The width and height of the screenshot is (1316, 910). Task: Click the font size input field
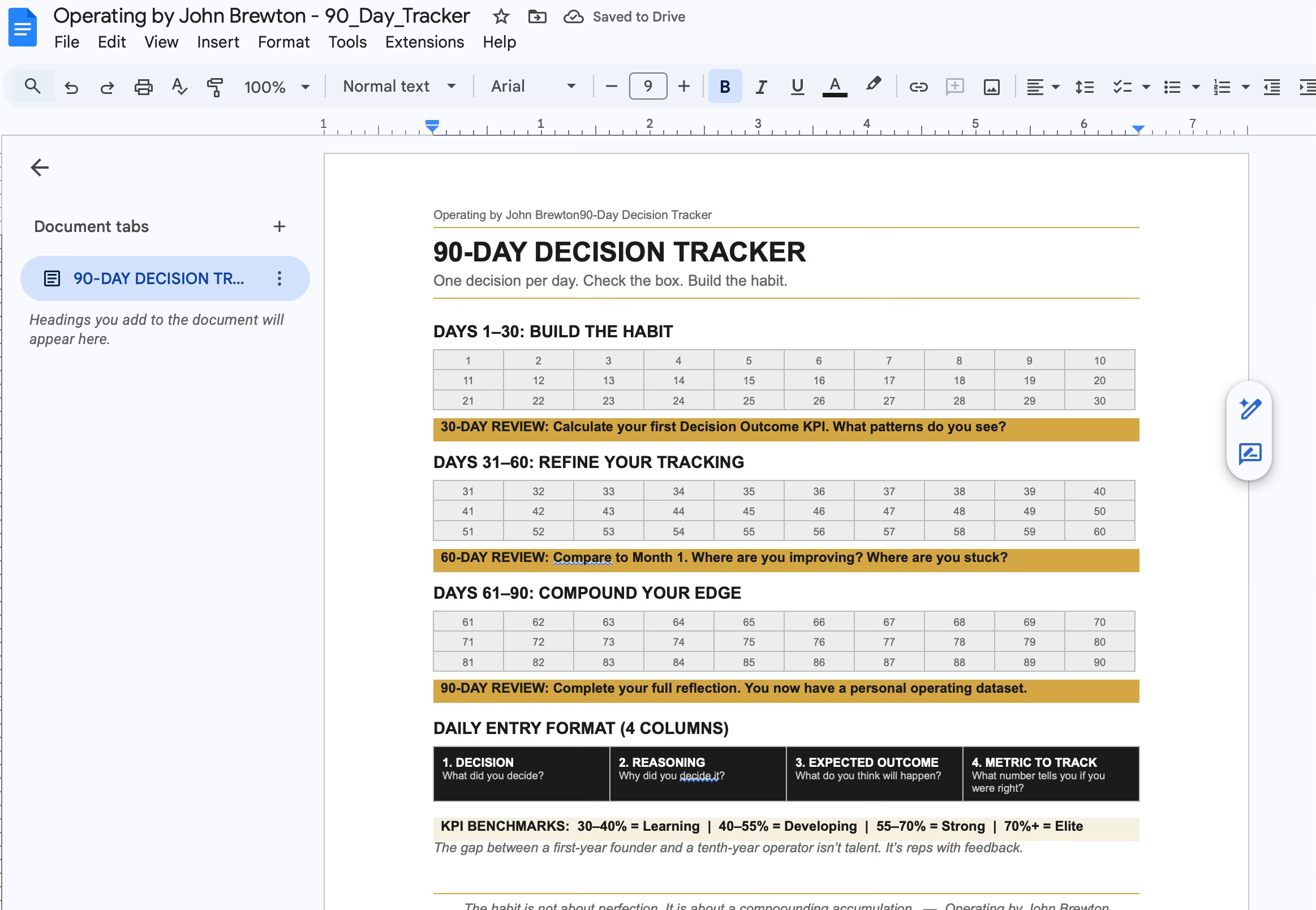coord(647,87)
